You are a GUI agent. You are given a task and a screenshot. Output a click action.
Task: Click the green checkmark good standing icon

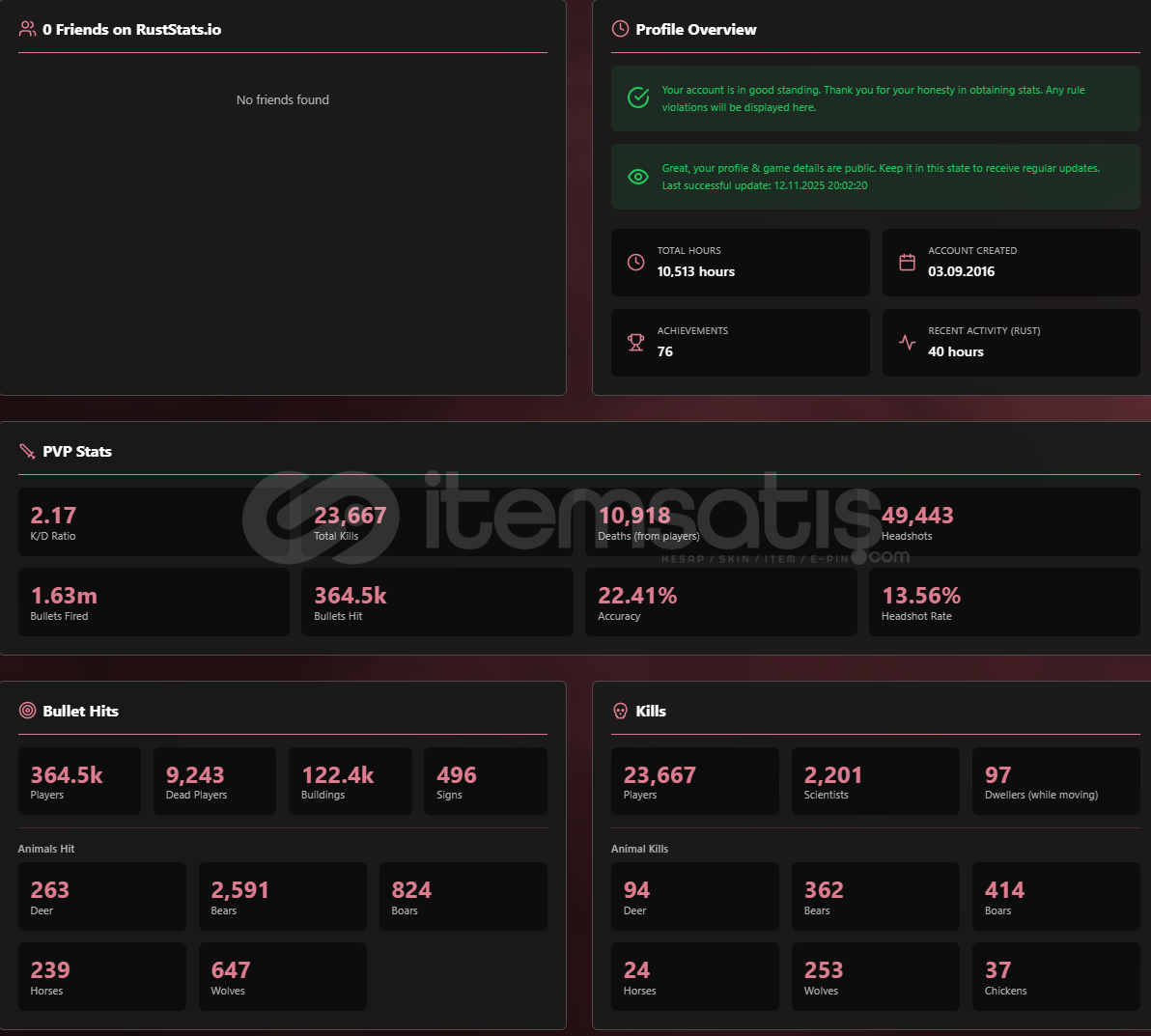(x=638, y=98)
